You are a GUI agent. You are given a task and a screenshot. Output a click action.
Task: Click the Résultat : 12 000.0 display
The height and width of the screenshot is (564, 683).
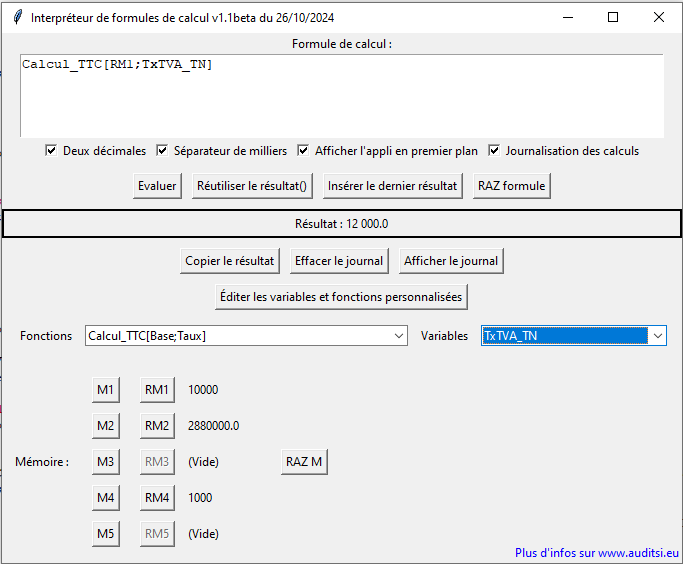point(342,224)
